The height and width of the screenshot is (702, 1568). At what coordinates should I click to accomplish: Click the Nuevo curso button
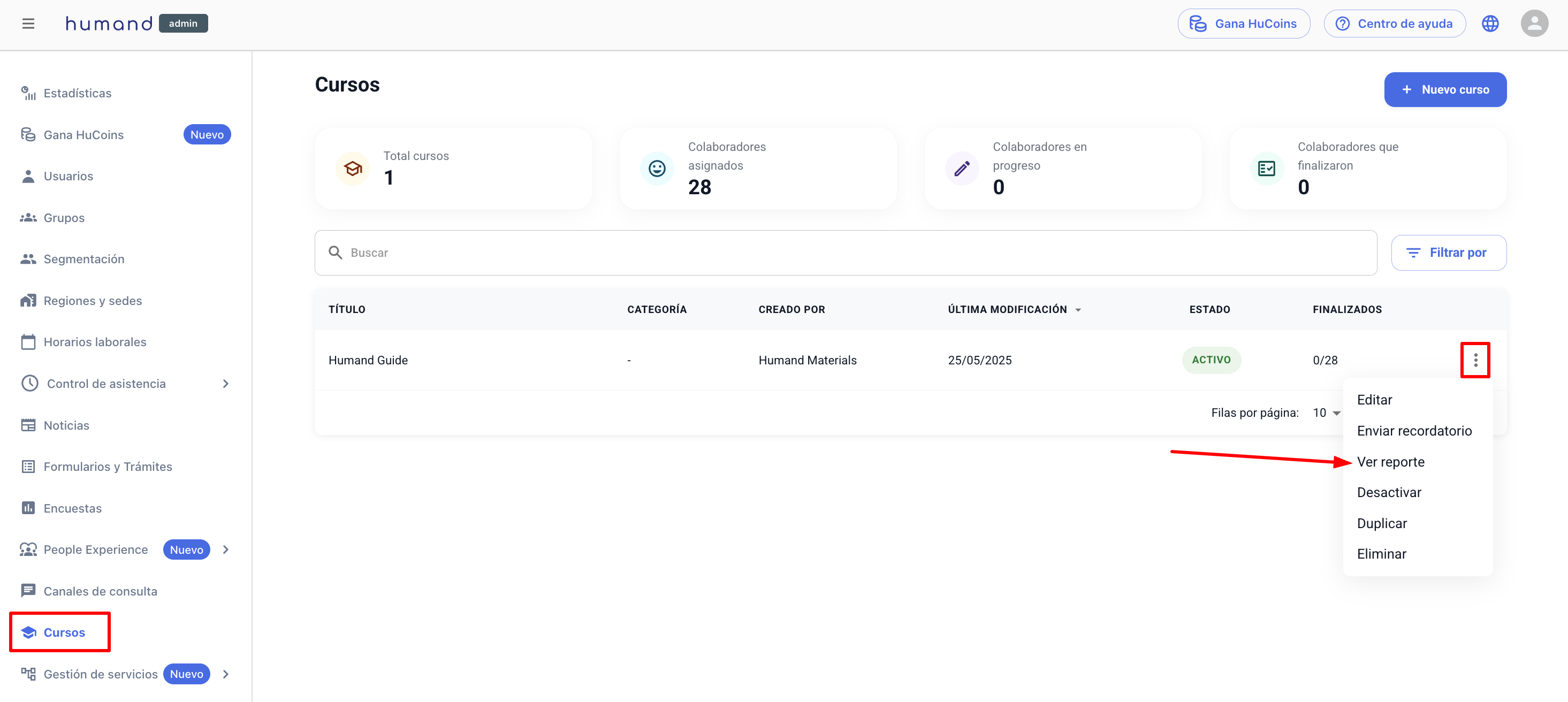point(1445,89)
